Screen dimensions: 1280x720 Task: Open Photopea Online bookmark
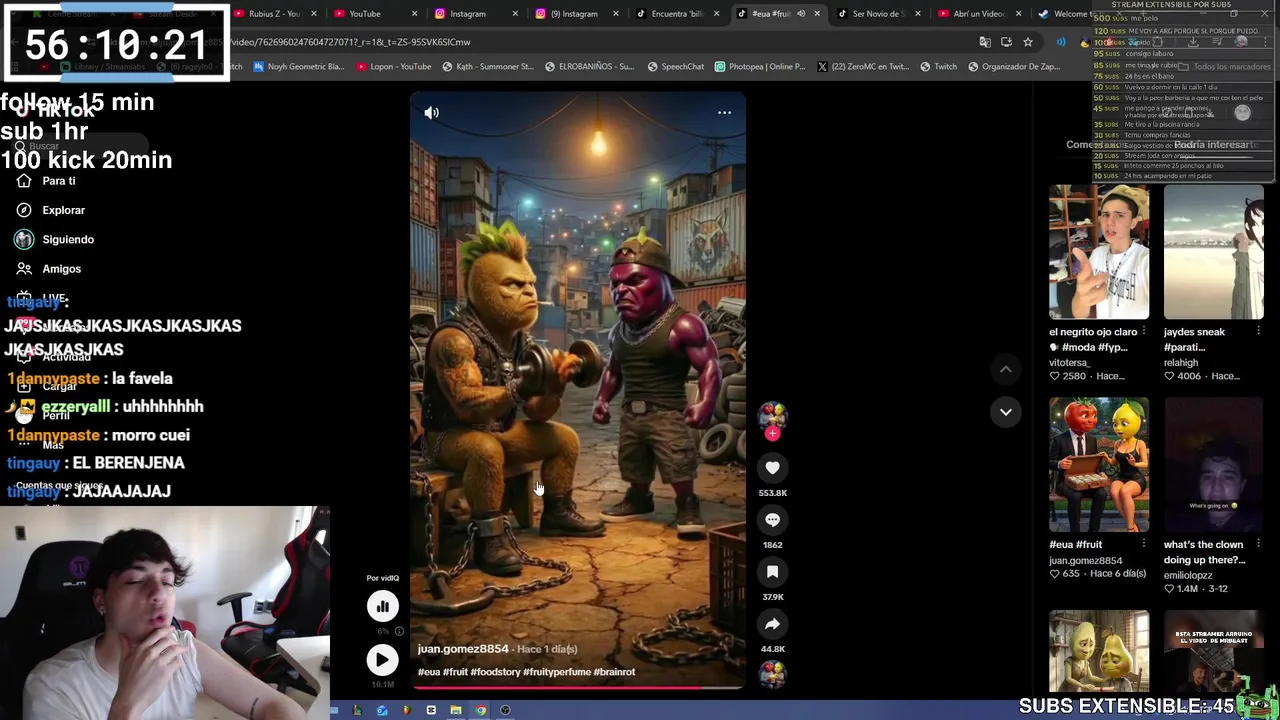pyautogui.click(x=759, y=67)
